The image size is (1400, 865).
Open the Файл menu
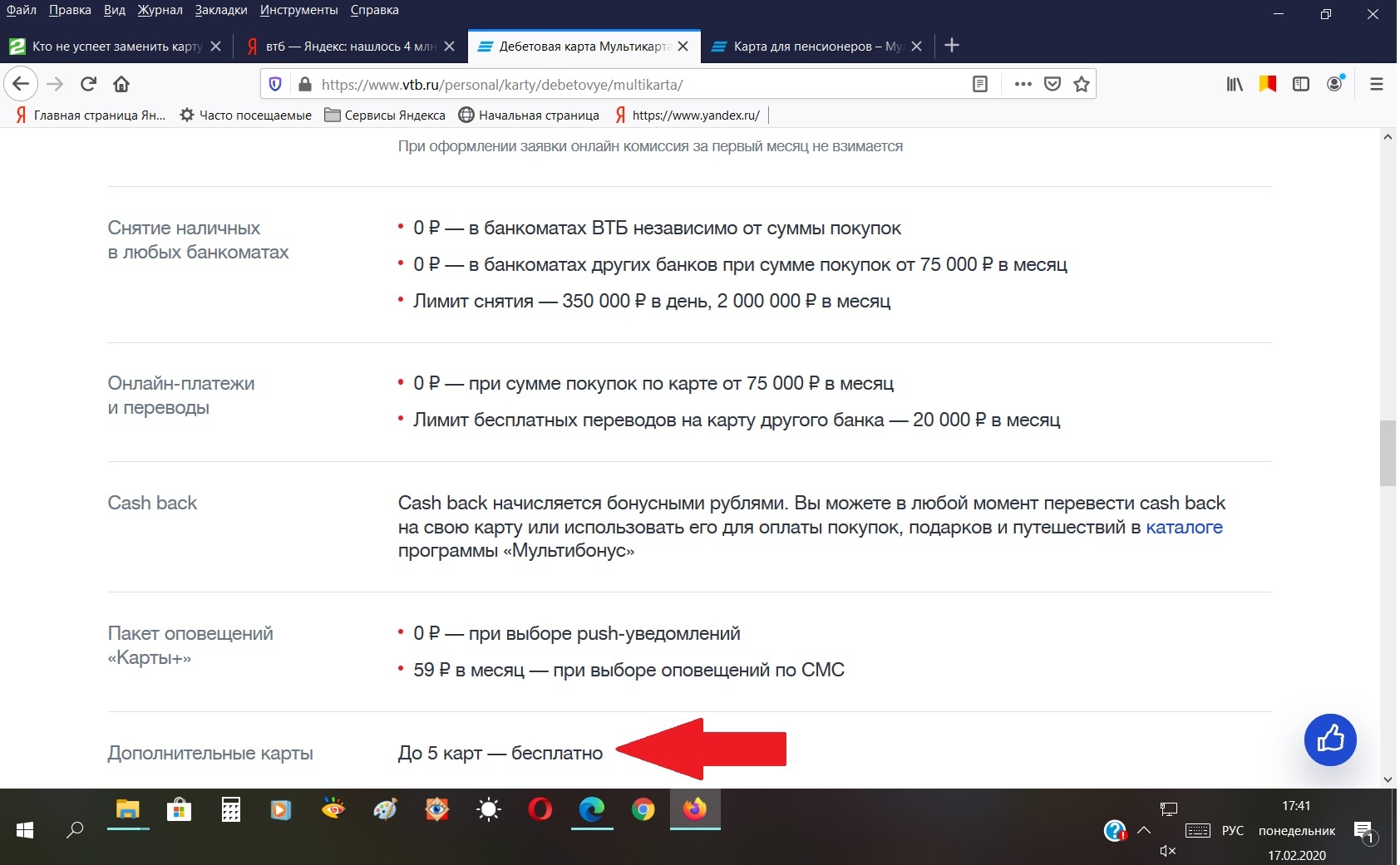point(22,10)
